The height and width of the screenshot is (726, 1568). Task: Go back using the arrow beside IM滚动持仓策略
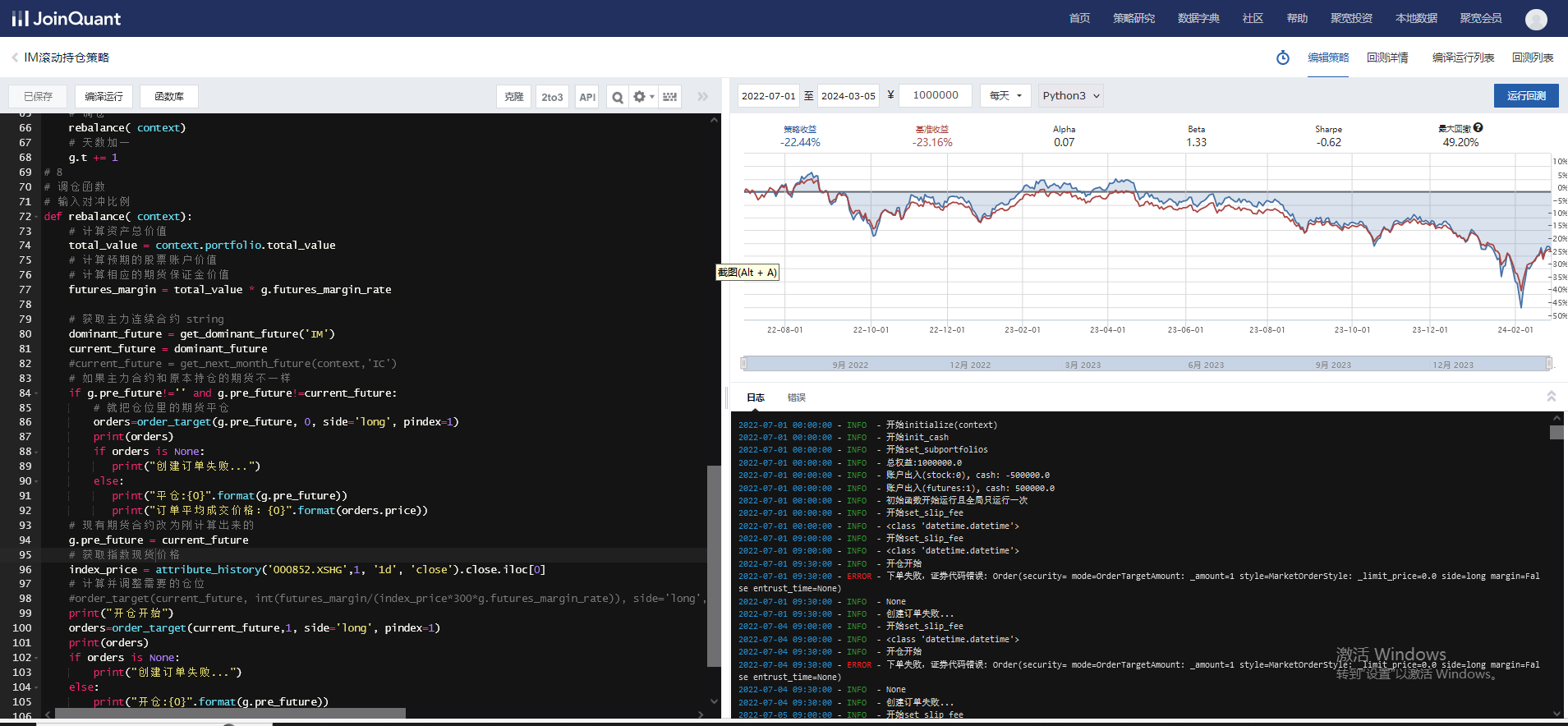pos(15,57)
